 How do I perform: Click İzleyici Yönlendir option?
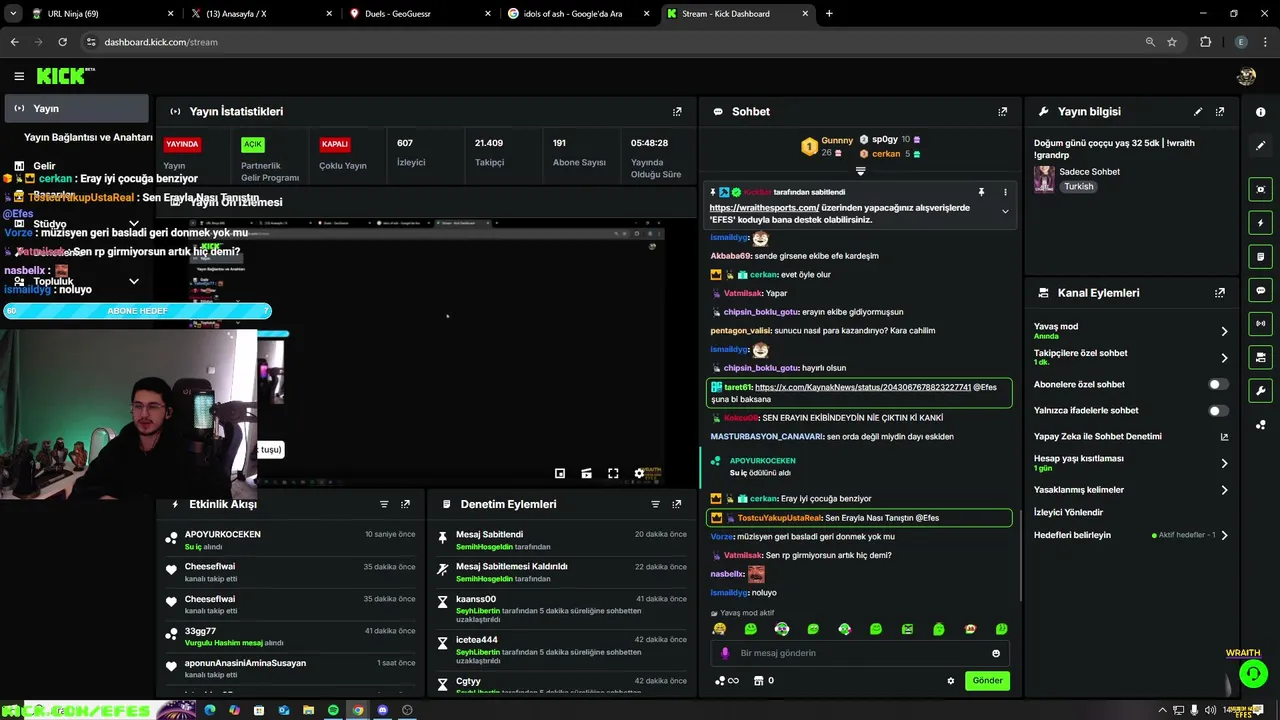coord(1068,512)
